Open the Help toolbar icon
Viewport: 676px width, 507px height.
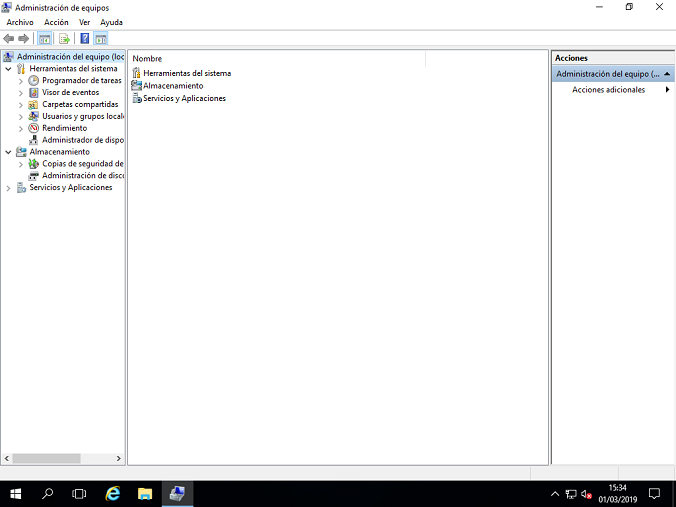click(85, 39)
